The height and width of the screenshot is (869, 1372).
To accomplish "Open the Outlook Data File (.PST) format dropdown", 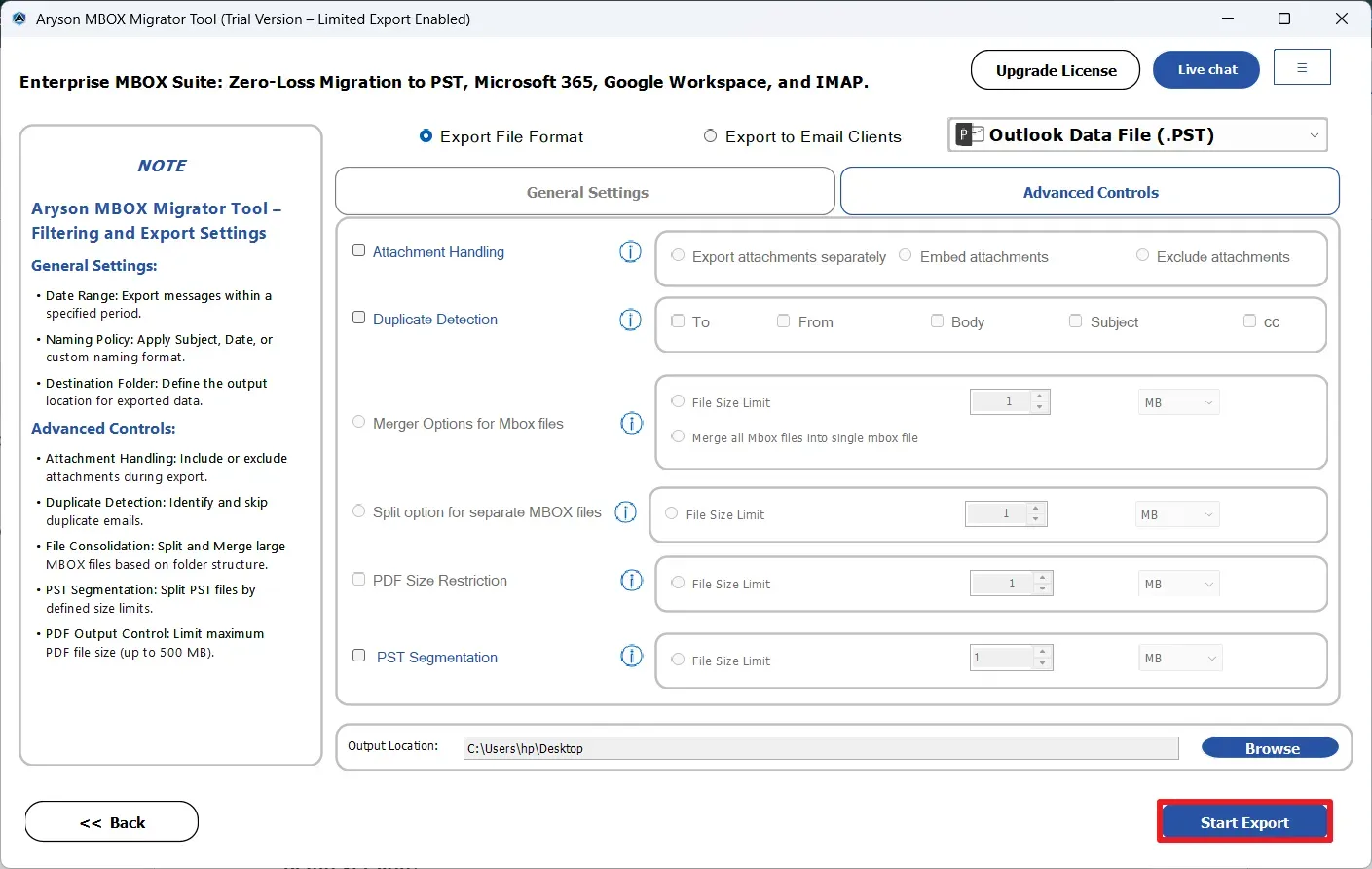I will [1137, 135].
